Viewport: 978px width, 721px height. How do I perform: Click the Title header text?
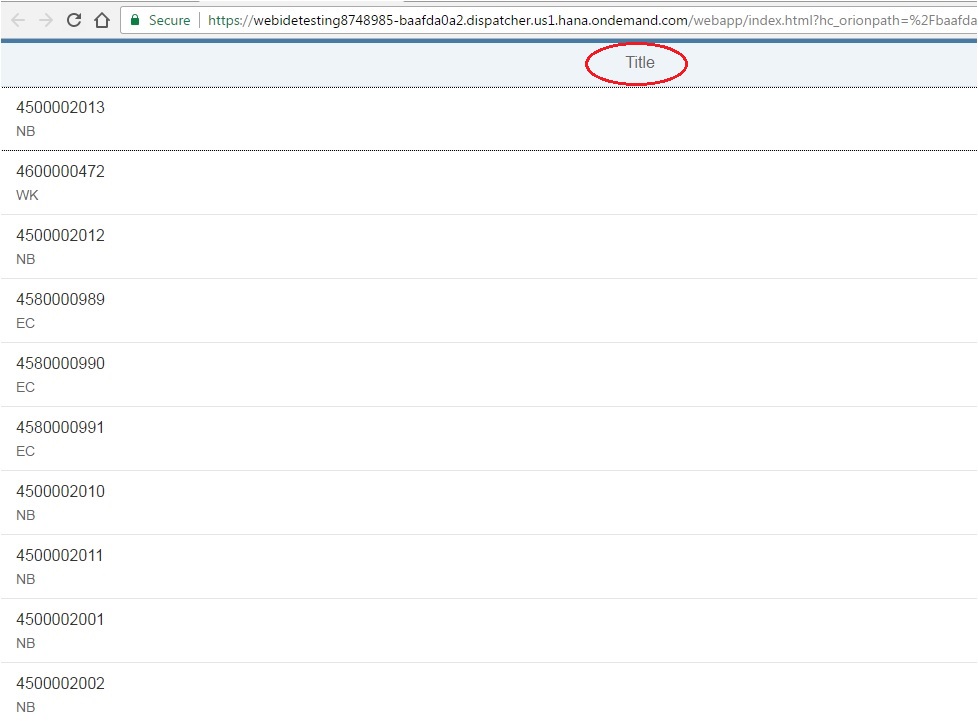(x=640, y=62)
